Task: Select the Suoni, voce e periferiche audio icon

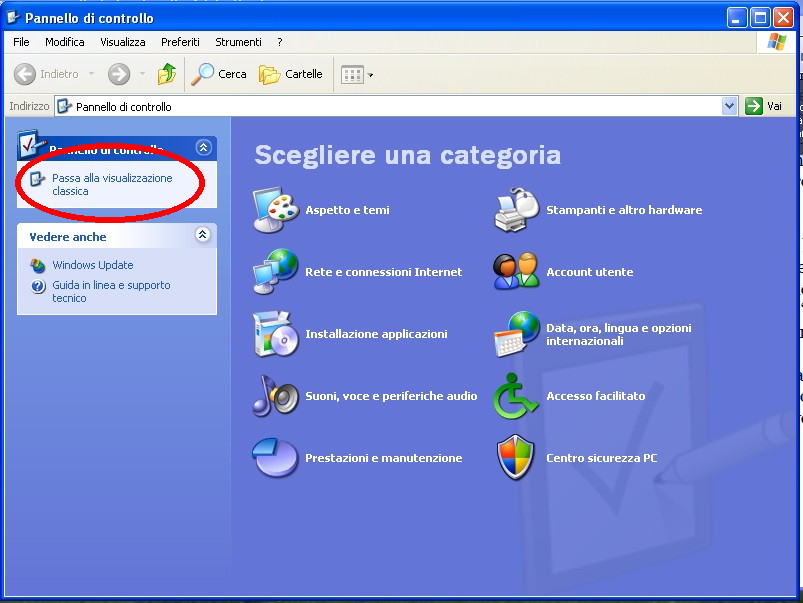Action: pos(275,396)
